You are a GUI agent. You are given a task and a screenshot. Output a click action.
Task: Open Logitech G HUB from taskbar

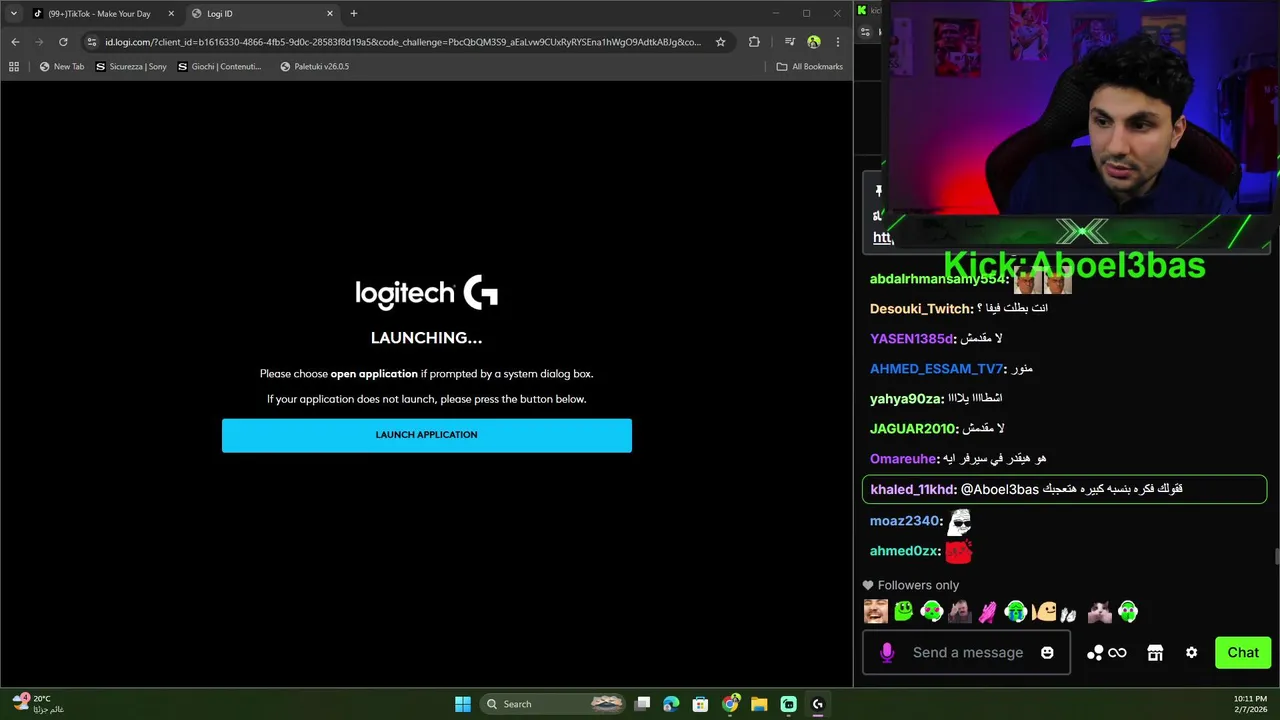tap(817, 704)
